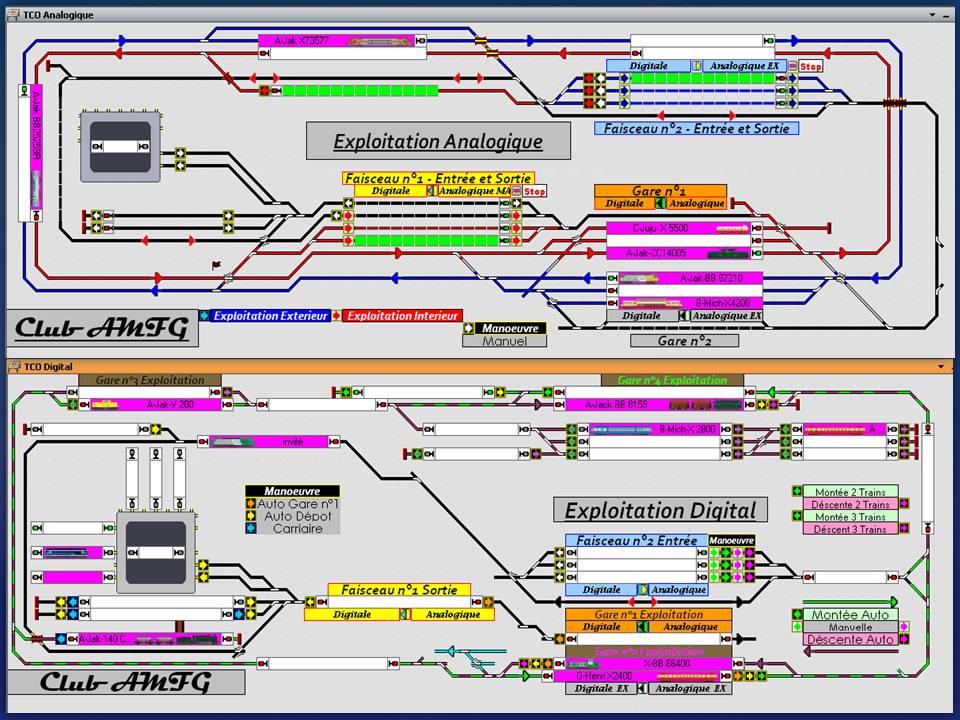Click the magenta icon right of Manuelle
This screenshot has height=720, width=960.
click(904, 627)
